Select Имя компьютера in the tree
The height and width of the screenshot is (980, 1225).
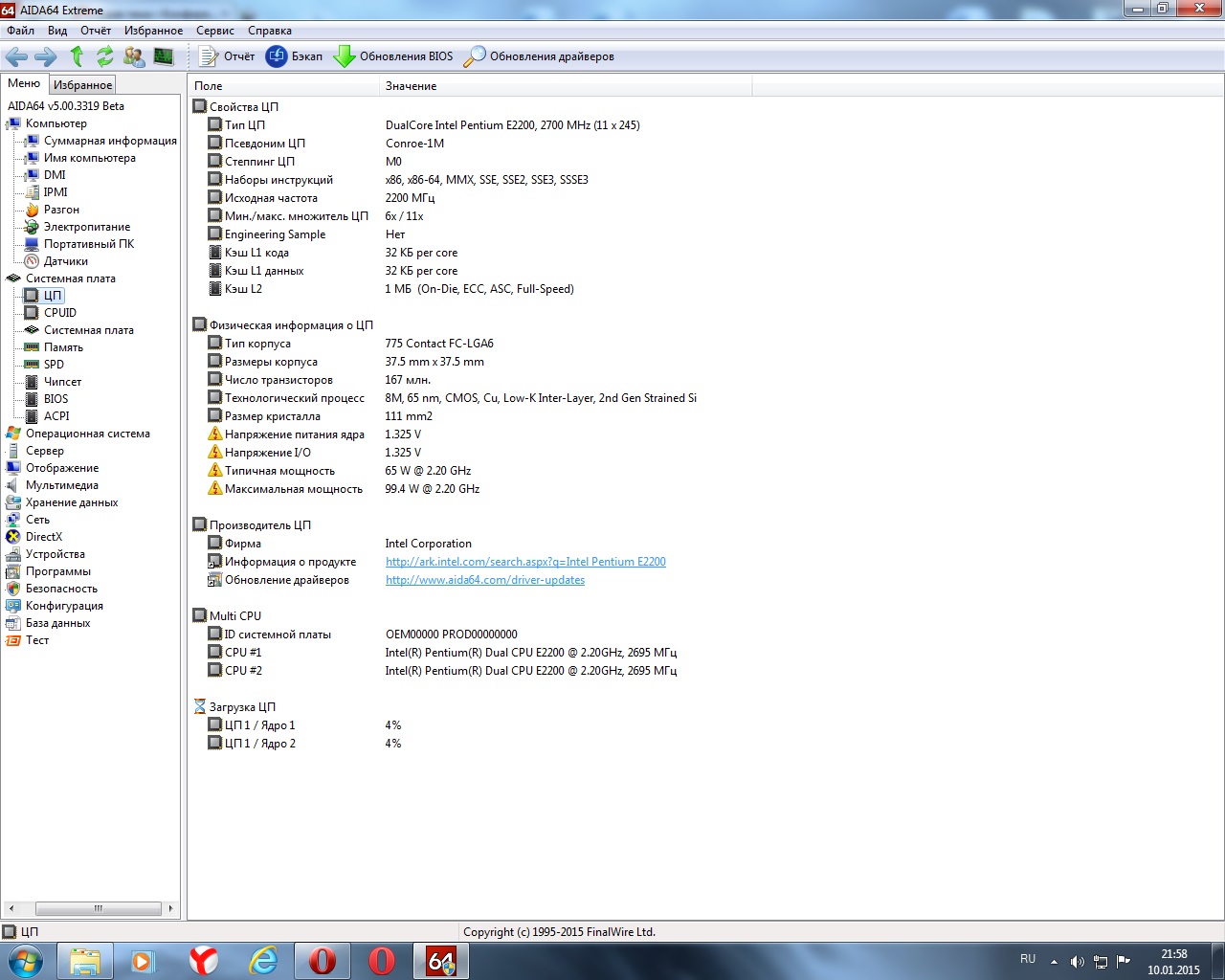90,158
